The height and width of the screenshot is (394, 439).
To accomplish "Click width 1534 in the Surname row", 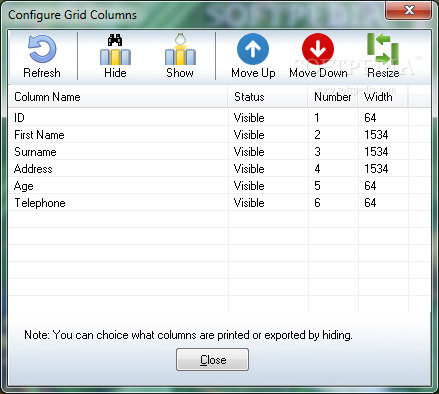I will 376,152.
